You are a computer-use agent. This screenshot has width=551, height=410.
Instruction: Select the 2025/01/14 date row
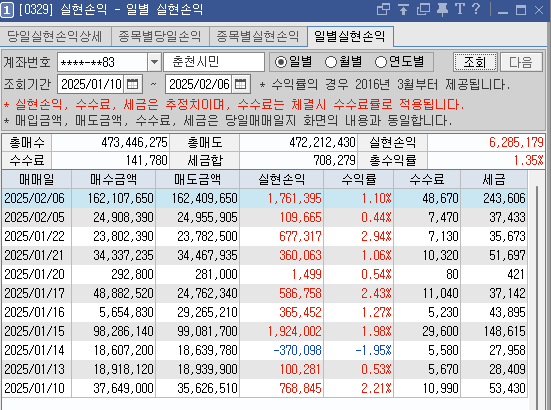(265, 350)
